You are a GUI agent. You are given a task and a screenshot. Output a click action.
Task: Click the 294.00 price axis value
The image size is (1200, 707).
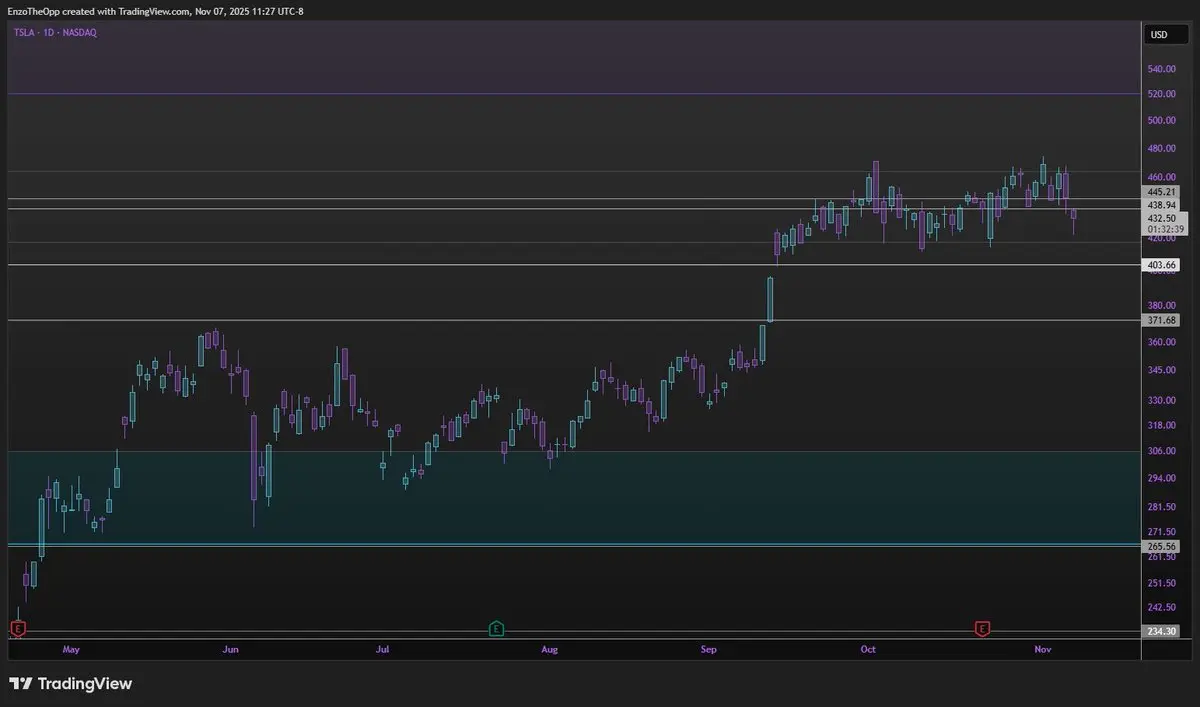[x=1161, y=478]
